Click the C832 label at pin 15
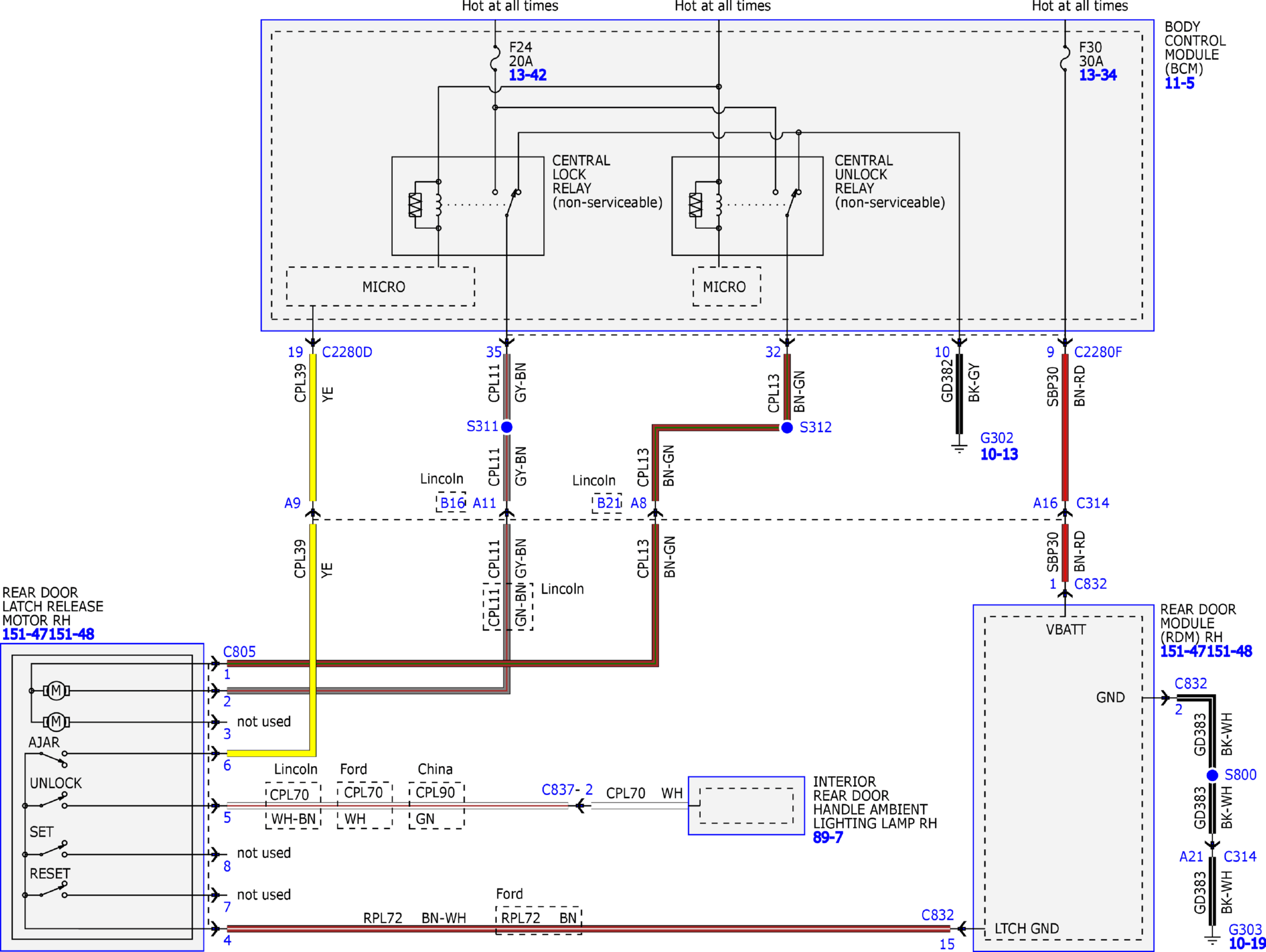 tap(937, 916)
